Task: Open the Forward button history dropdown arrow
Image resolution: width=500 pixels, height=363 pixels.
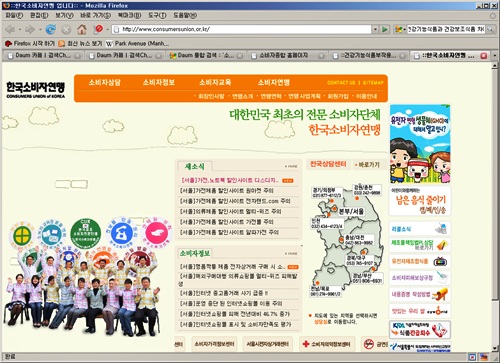Action: pyautogui.click(x=40, y=30)
